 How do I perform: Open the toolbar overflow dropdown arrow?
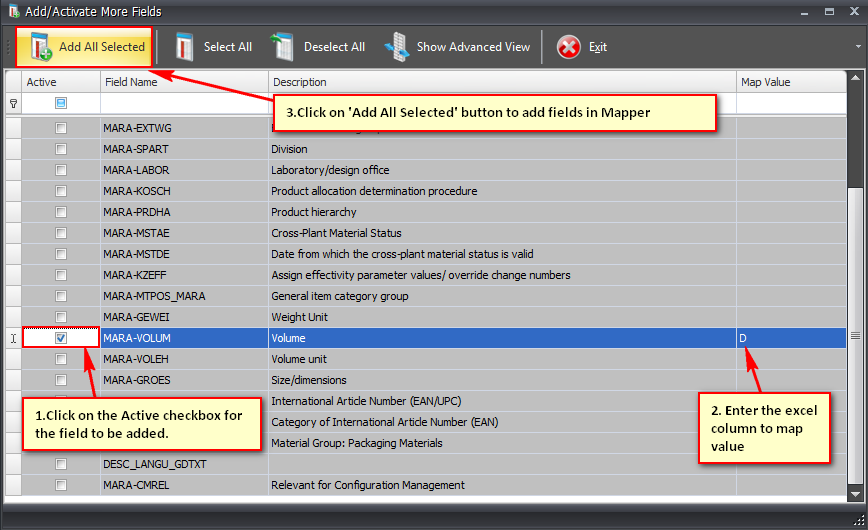[857, 47]
